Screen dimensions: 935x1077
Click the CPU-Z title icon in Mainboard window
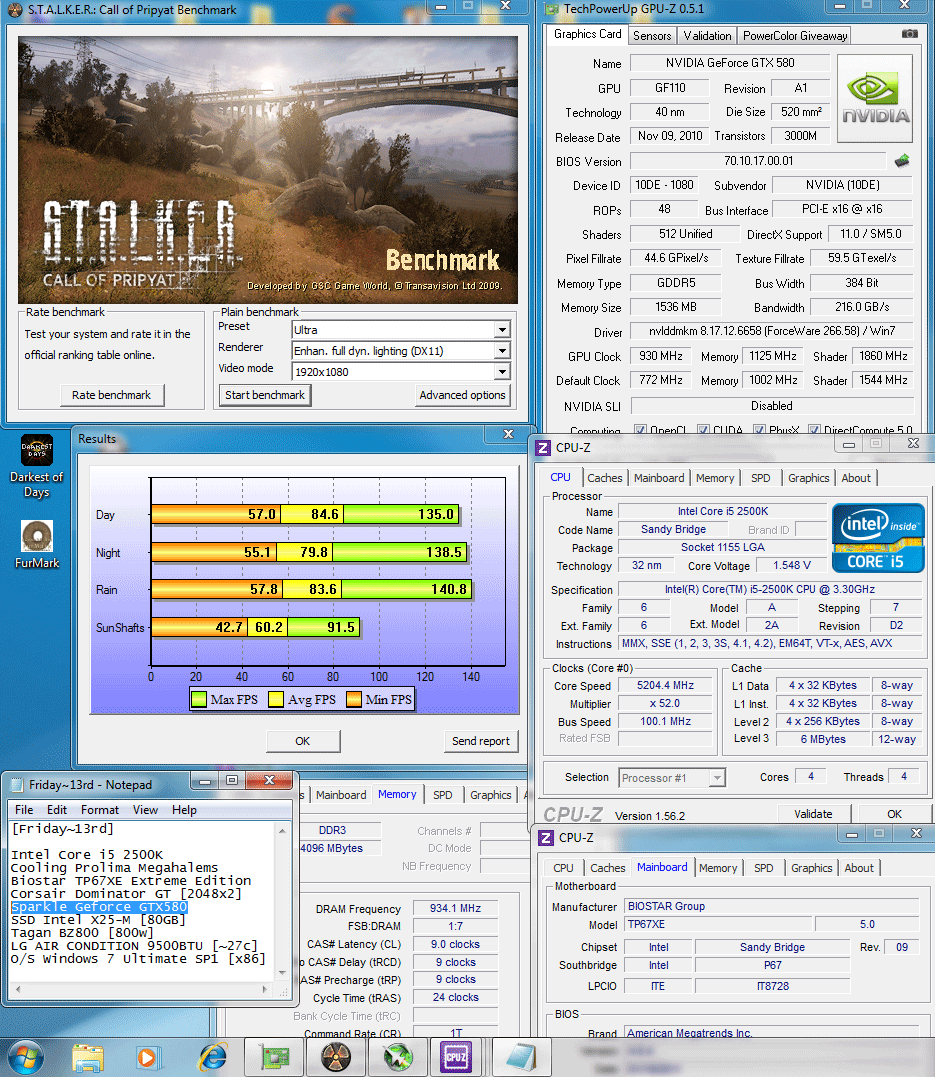point(546,838)
